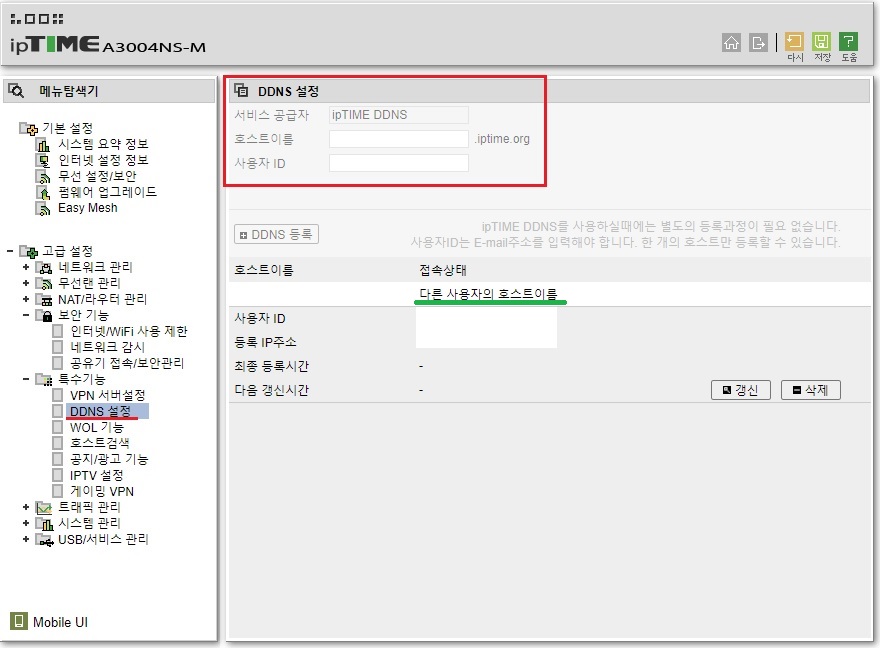This screenshot has height=648, width=880.
Task: Click the 호스트이름 input field
Action: click(398, 139)
